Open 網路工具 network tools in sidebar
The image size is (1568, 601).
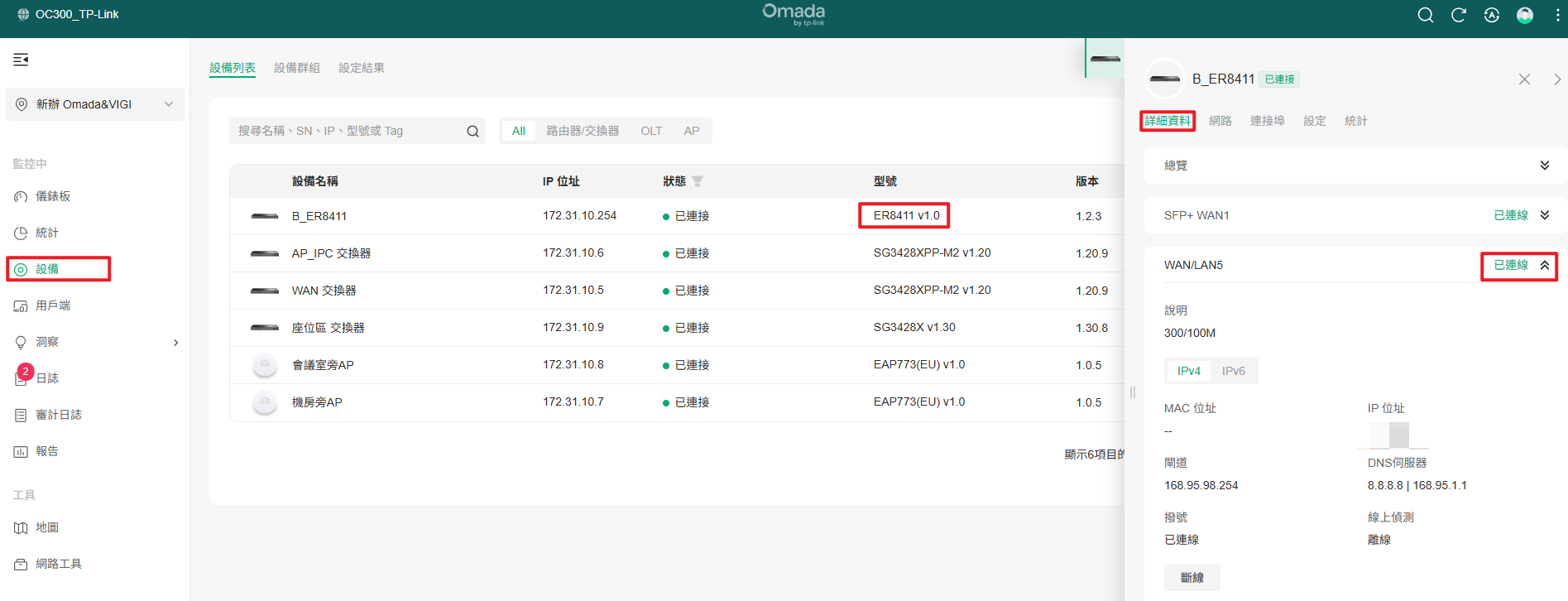coord(58,564)
